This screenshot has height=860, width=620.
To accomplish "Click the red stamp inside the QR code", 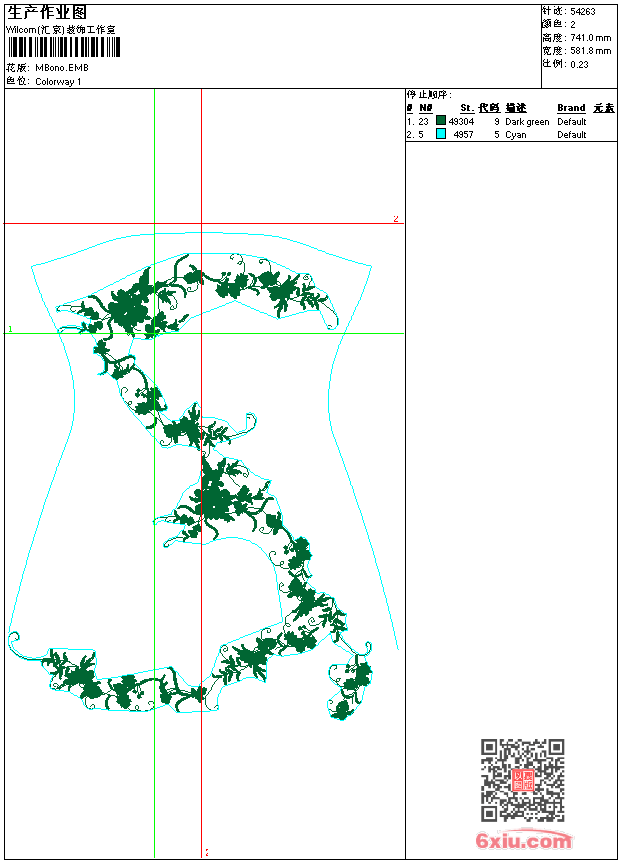I will (x=522, y=779).
